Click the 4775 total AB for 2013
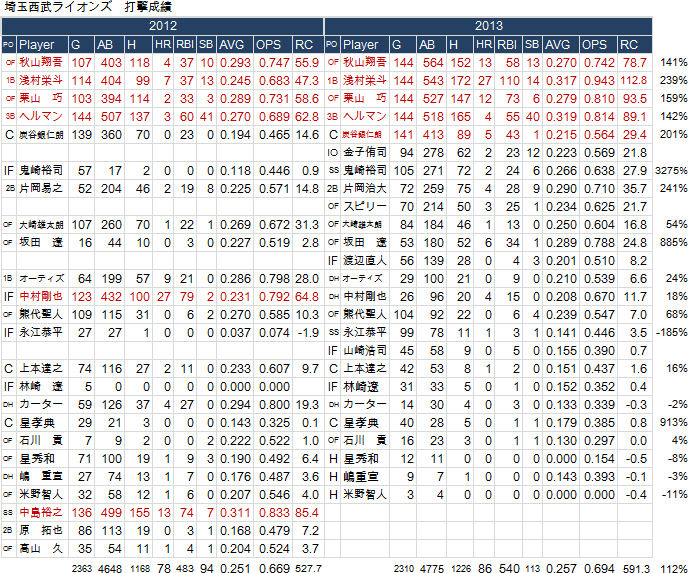688x573 pixels. (432, 569)
